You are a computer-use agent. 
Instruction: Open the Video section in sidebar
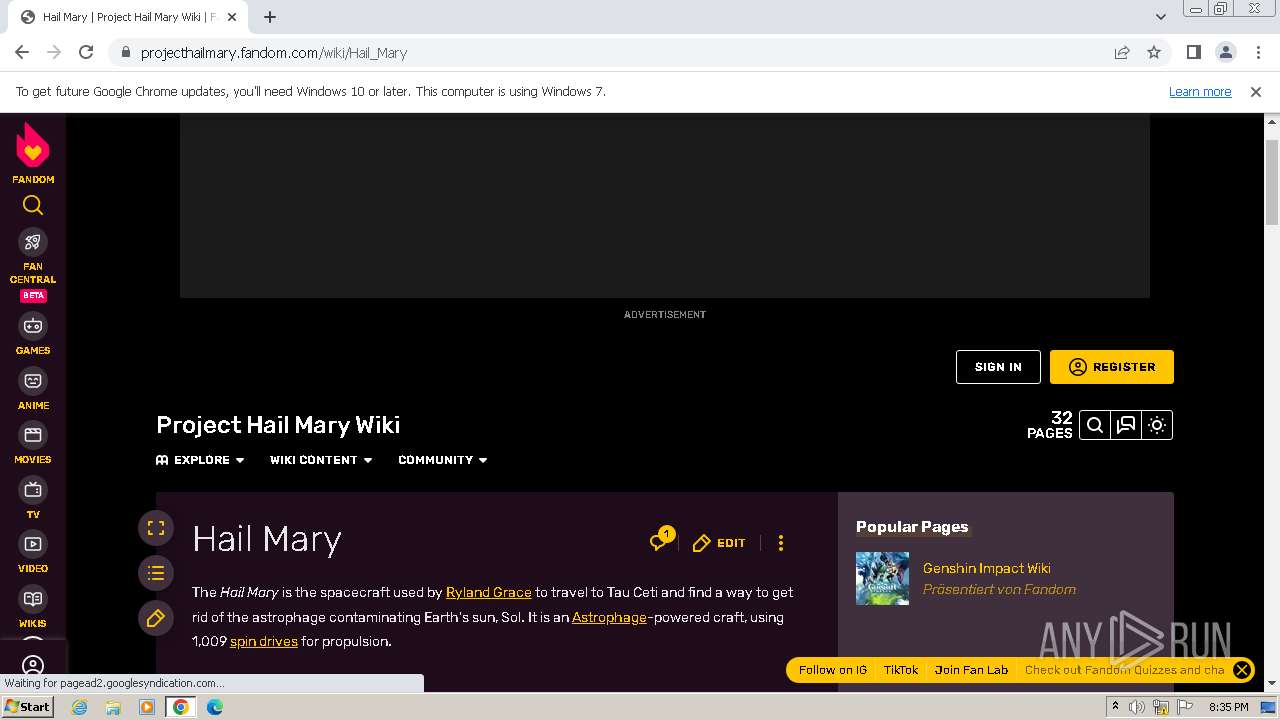pyautogui.click(x=33, y=553)
